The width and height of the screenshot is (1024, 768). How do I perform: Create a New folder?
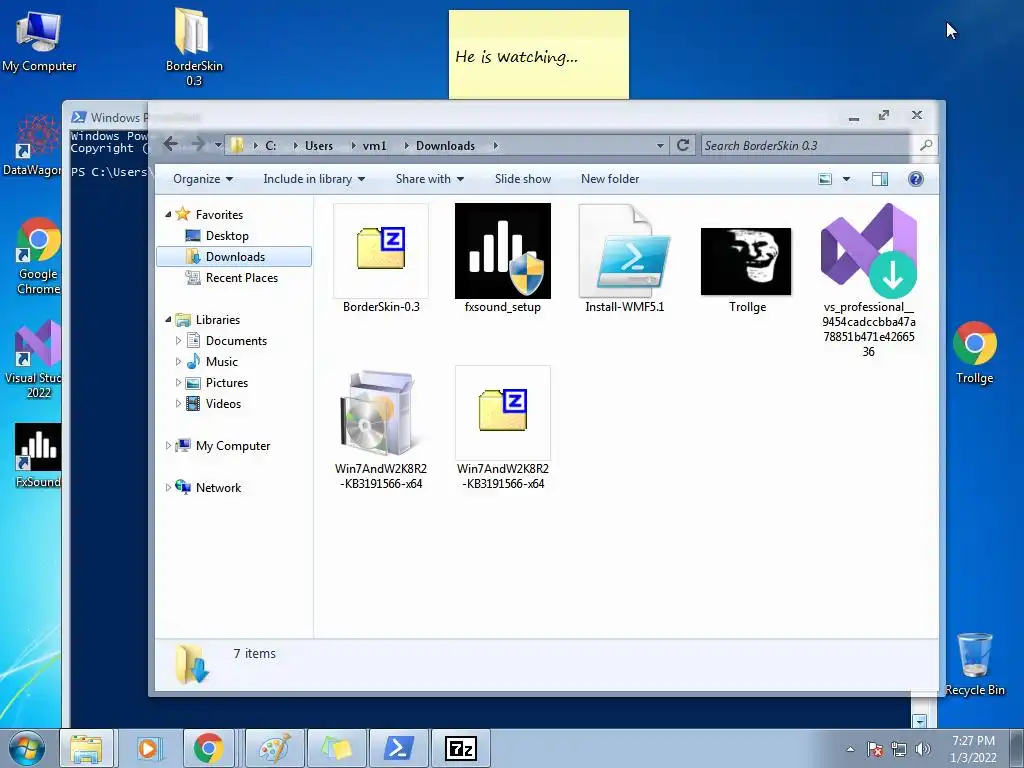[610, 179]
